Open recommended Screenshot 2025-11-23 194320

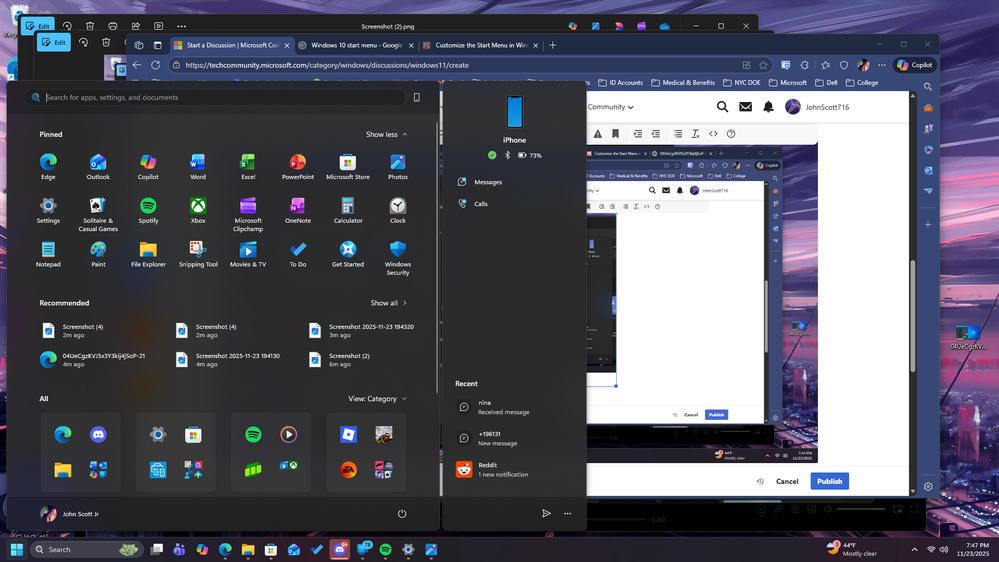click(362, 331)
